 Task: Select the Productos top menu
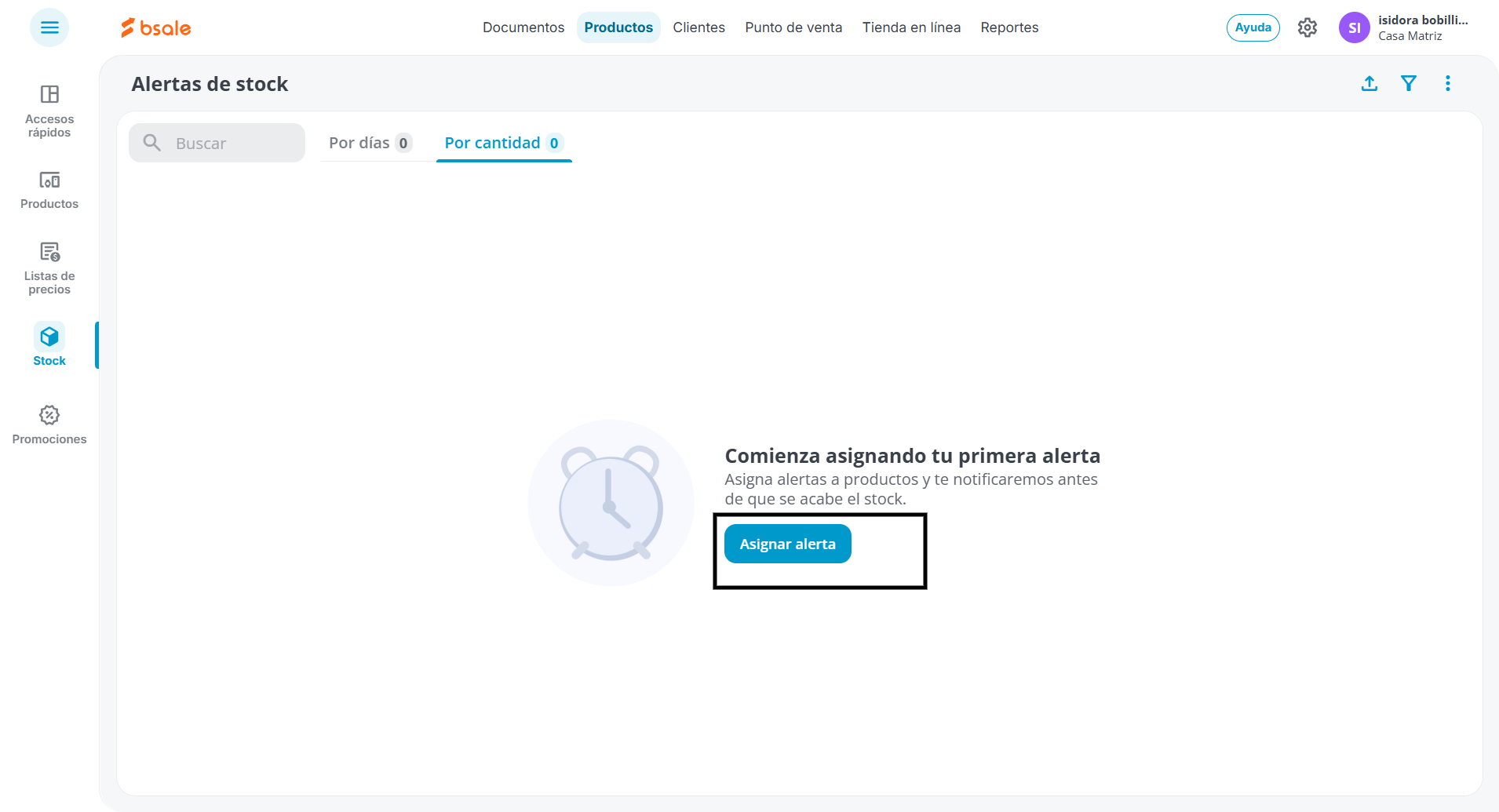[618, 27]
